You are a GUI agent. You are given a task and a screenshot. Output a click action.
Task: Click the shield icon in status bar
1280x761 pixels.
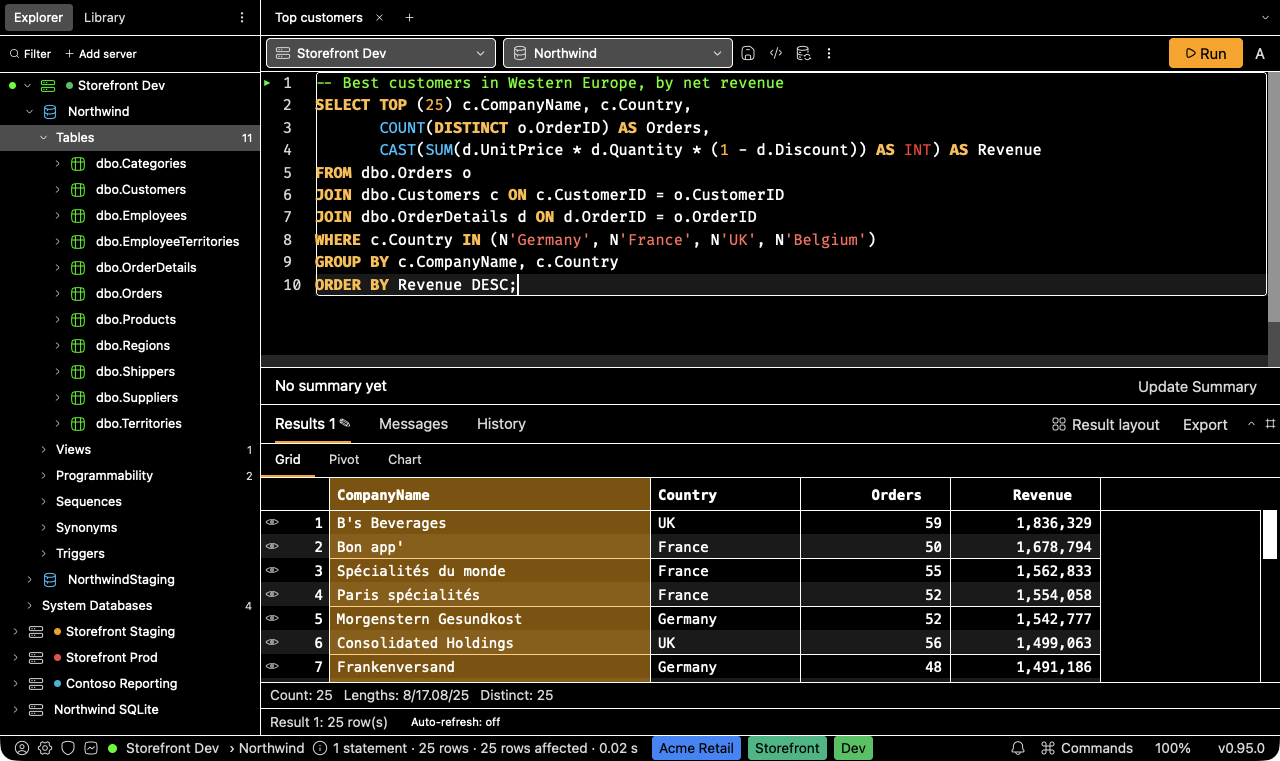[68, 748]
